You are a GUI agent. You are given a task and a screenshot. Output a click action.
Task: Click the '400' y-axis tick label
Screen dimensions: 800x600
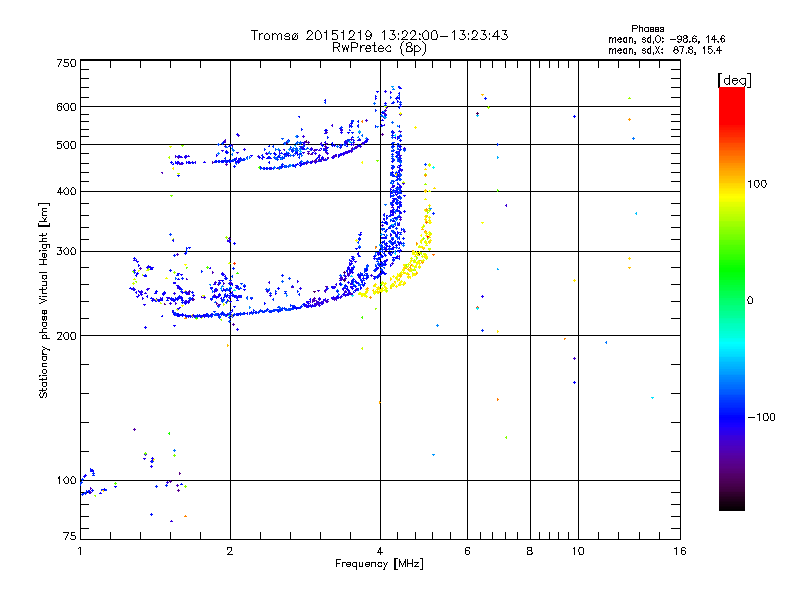pos(66,192)
